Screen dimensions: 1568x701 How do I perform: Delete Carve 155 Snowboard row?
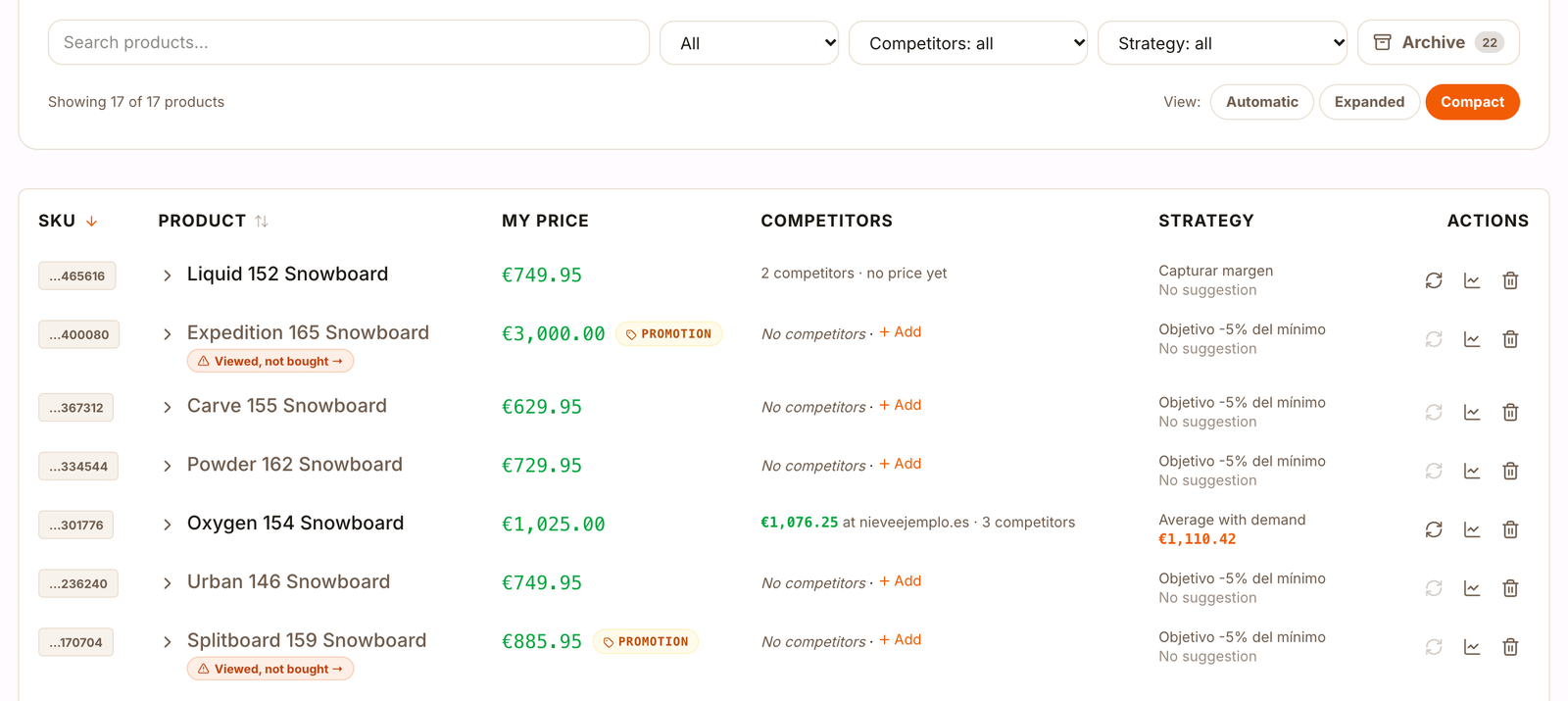coord(1510,412)
